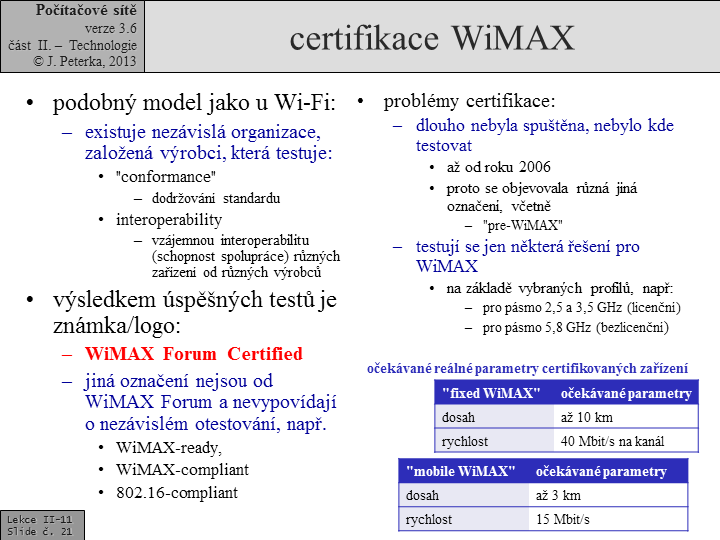Click 'verze 3.6' in header box
Viewport: 720px width, 540px height.
click(x=111, y=28)
